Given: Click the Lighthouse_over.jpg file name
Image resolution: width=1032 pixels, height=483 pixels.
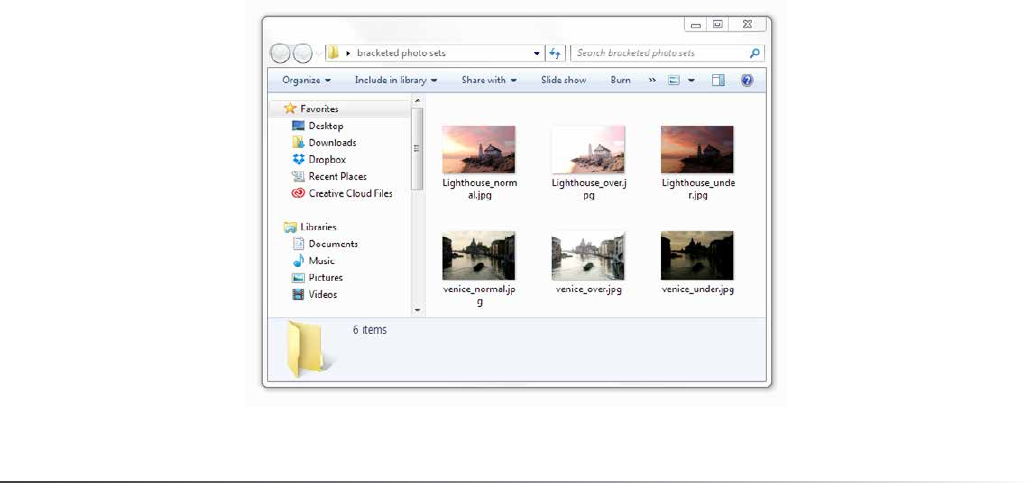Looking at the screenshot, I should point(588,189).
